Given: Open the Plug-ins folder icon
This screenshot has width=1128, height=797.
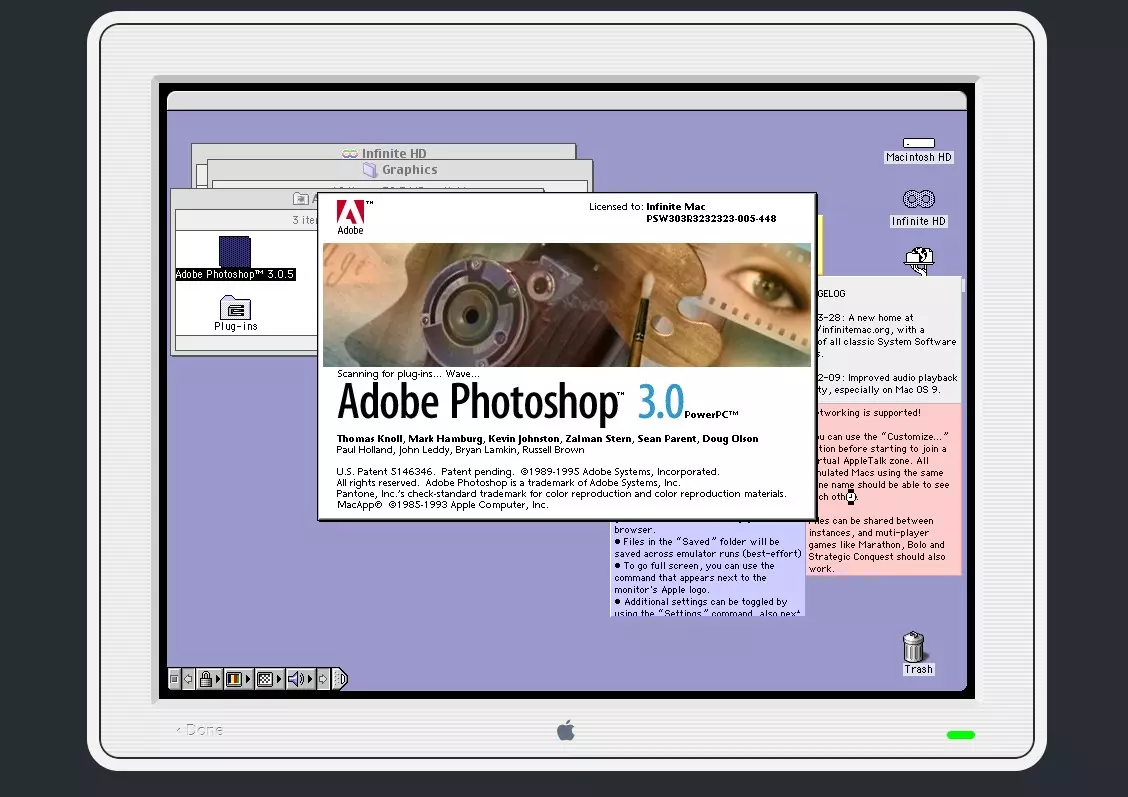Looking at the screenshot, I should pos(235,308).
